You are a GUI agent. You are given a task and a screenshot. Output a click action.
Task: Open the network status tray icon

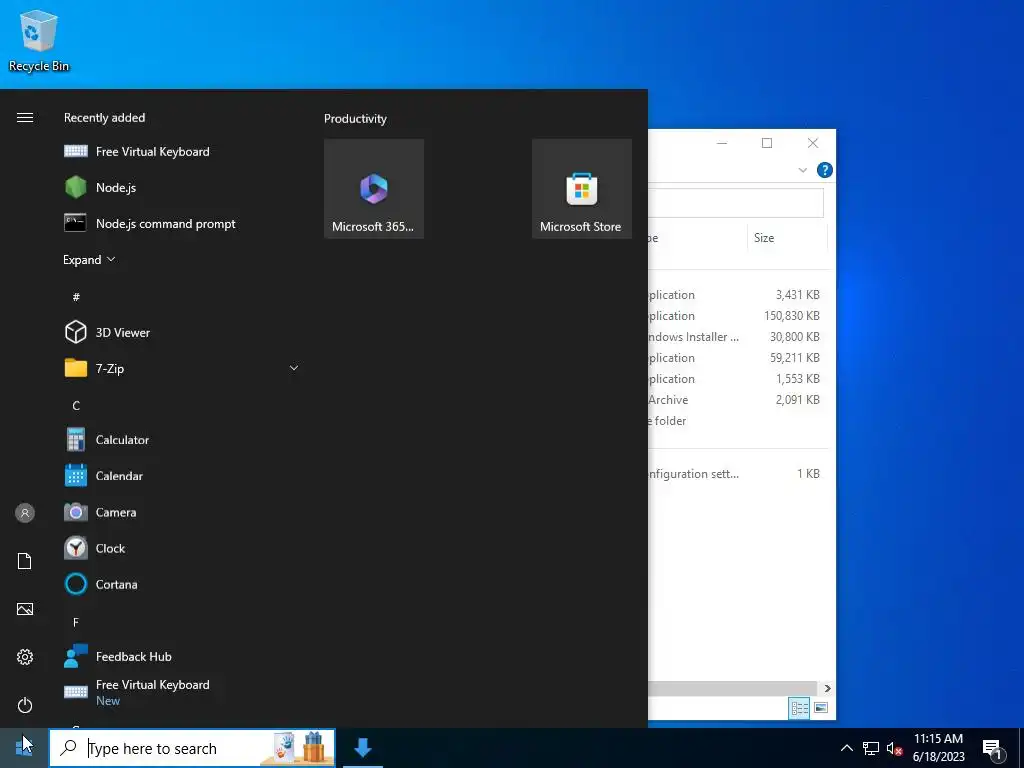(871, 748)
